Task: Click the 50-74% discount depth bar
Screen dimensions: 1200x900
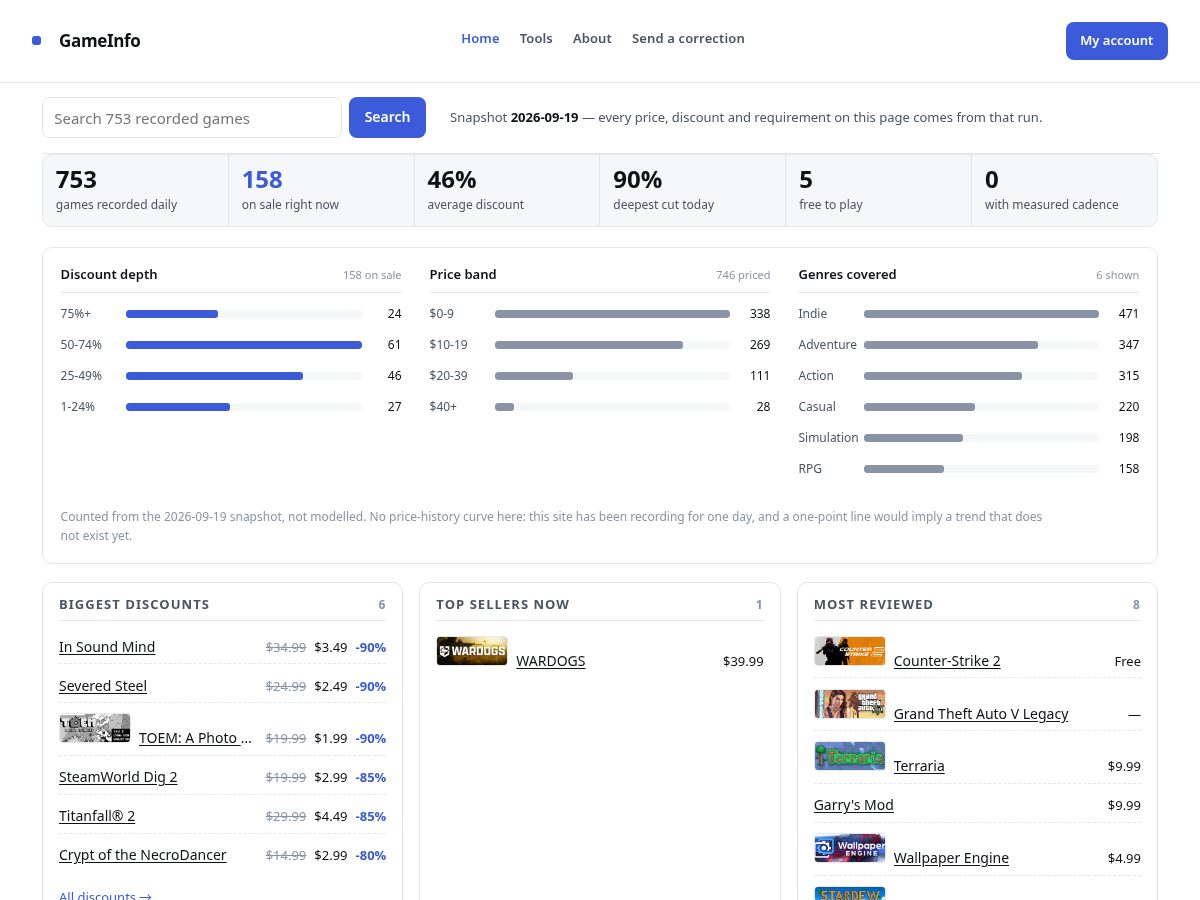Action: (x=244, y=345)
